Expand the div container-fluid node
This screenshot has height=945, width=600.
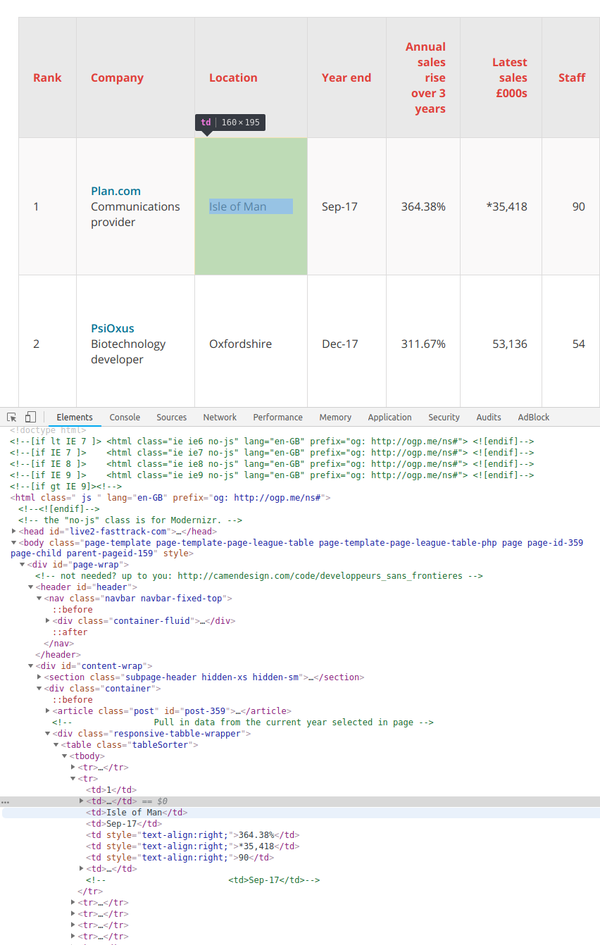pos(48,621)
